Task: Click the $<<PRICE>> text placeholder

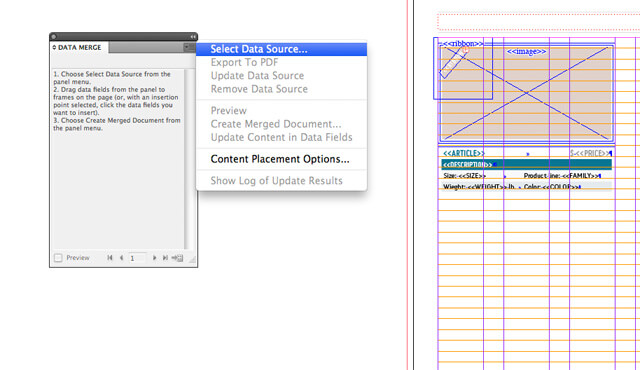Action: pos(591,153)
